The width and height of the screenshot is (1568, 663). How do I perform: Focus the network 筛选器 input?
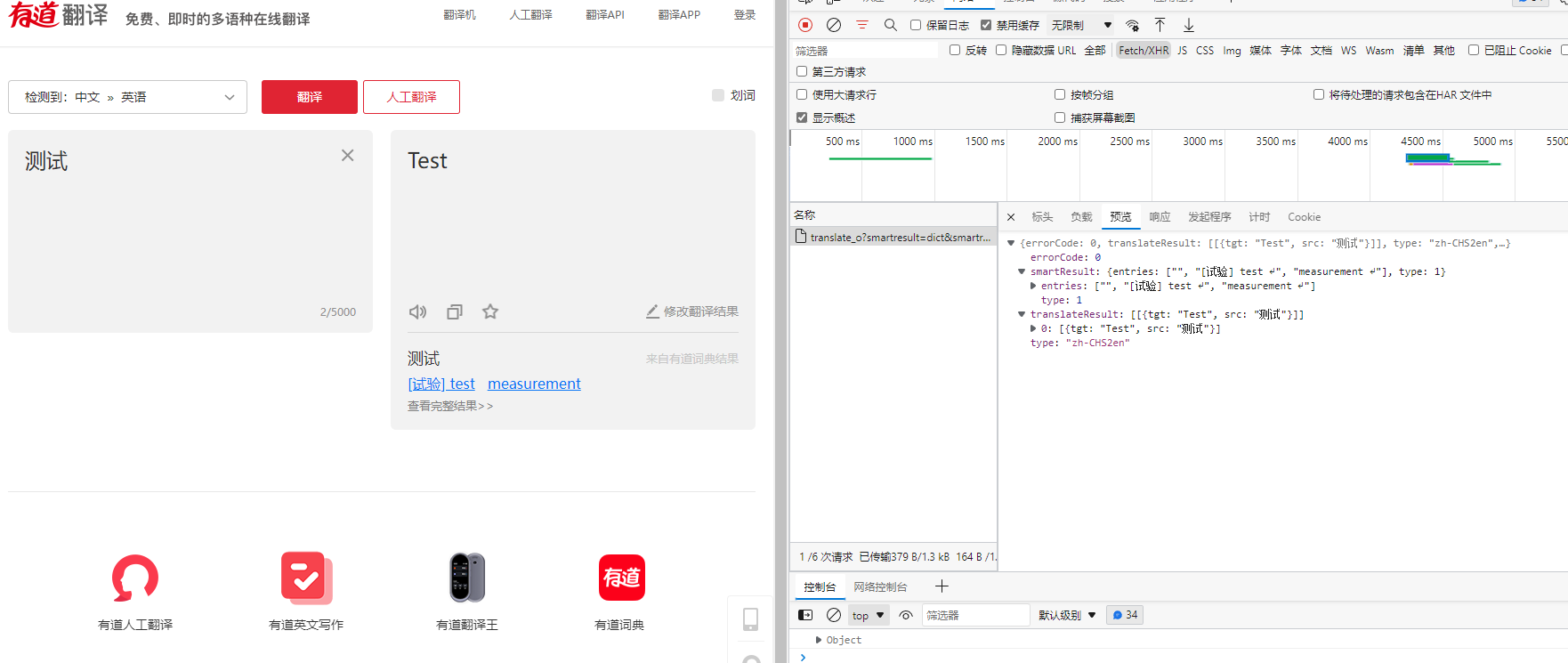click(x=865, y=51)
